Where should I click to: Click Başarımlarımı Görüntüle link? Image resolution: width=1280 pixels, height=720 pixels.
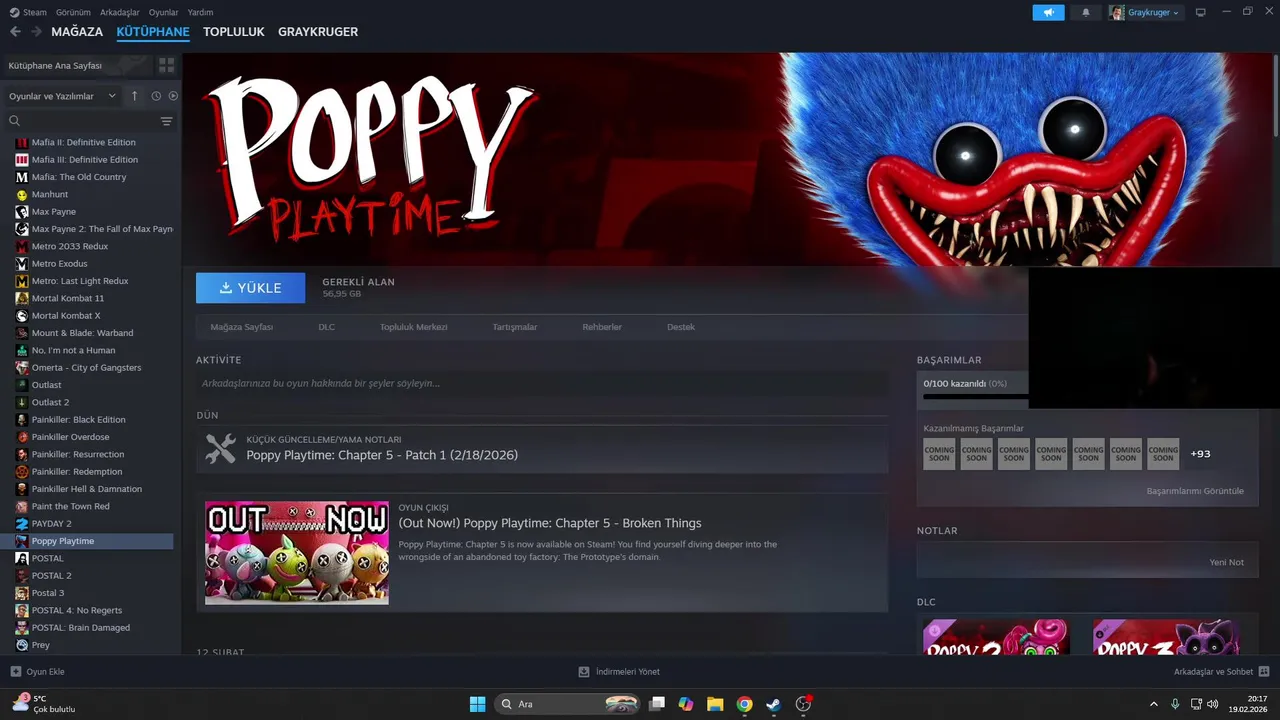pyautogui.click(x=1195, y=491)
